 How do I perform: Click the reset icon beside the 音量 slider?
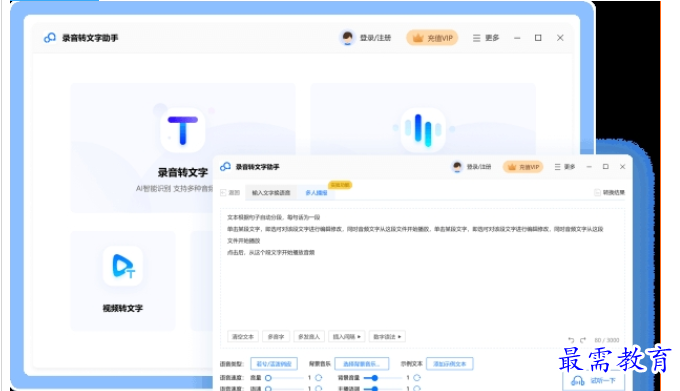coord(318,378)
